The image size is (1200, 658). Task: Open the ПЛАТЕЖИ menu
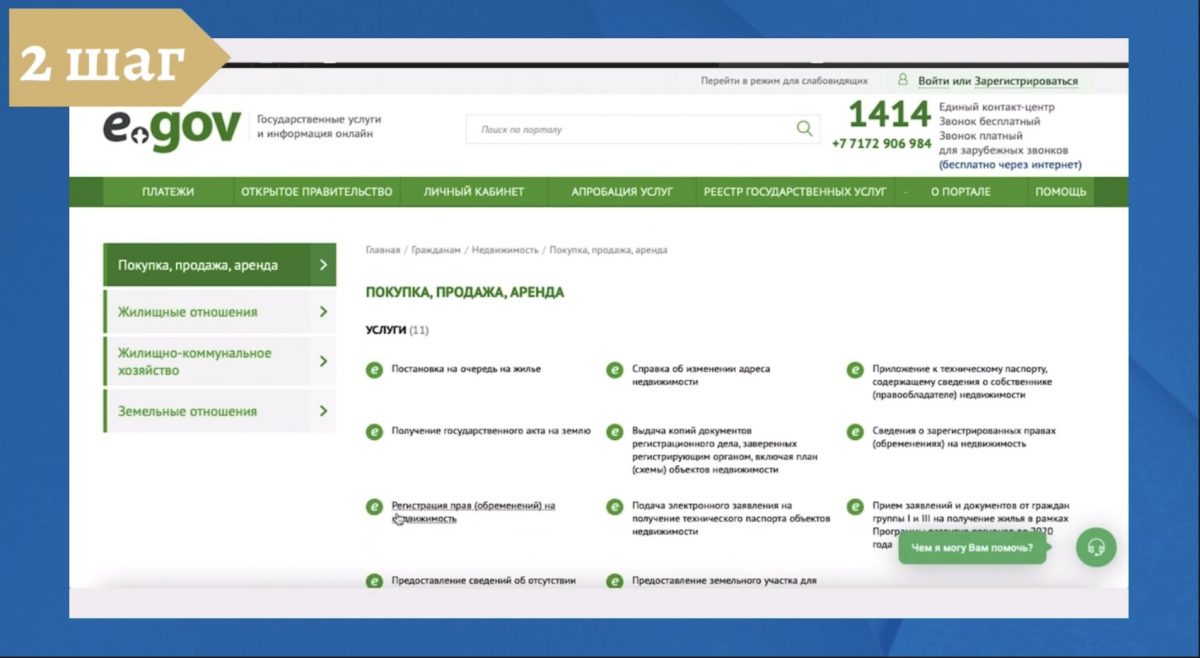(168, 192)
